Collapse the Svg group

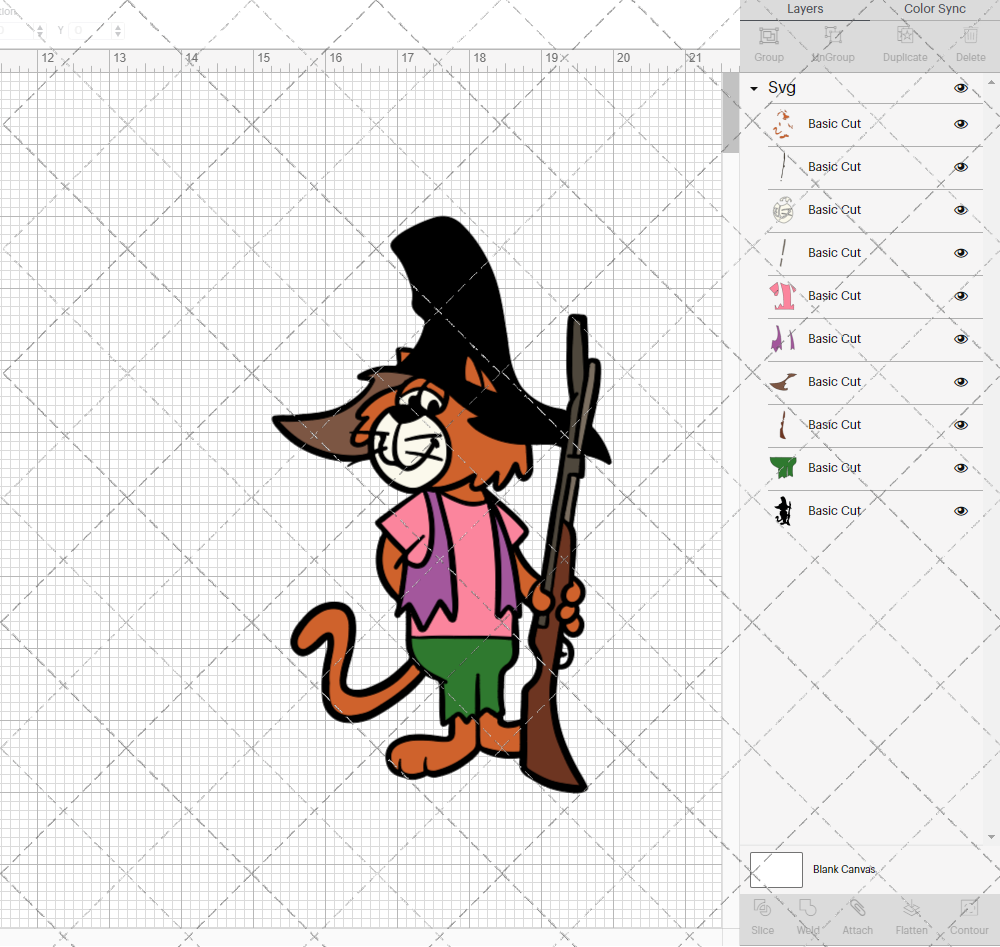pos(754,89)
